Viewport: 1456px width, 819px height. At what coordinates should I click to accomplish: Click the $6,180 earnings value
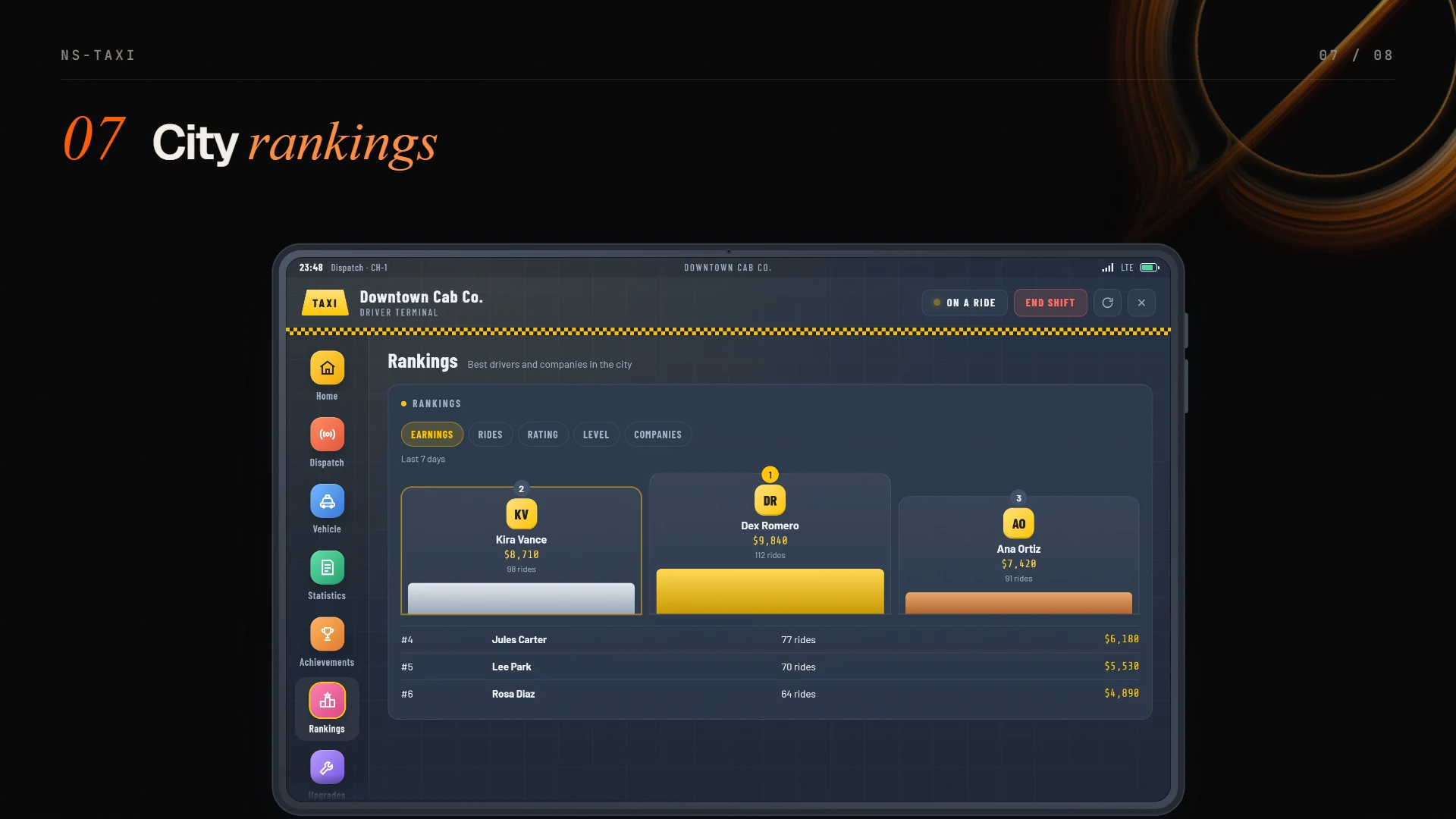coord(1122,640)
